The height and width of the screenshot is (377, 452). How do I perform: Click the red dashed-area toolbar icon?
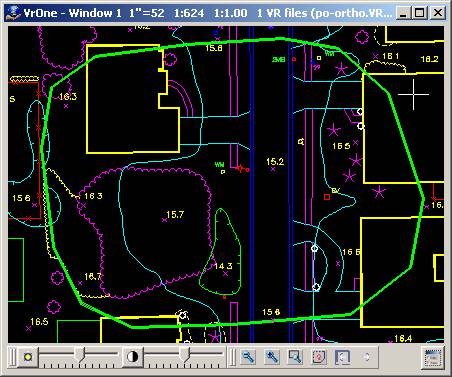[x=319, y=357]
